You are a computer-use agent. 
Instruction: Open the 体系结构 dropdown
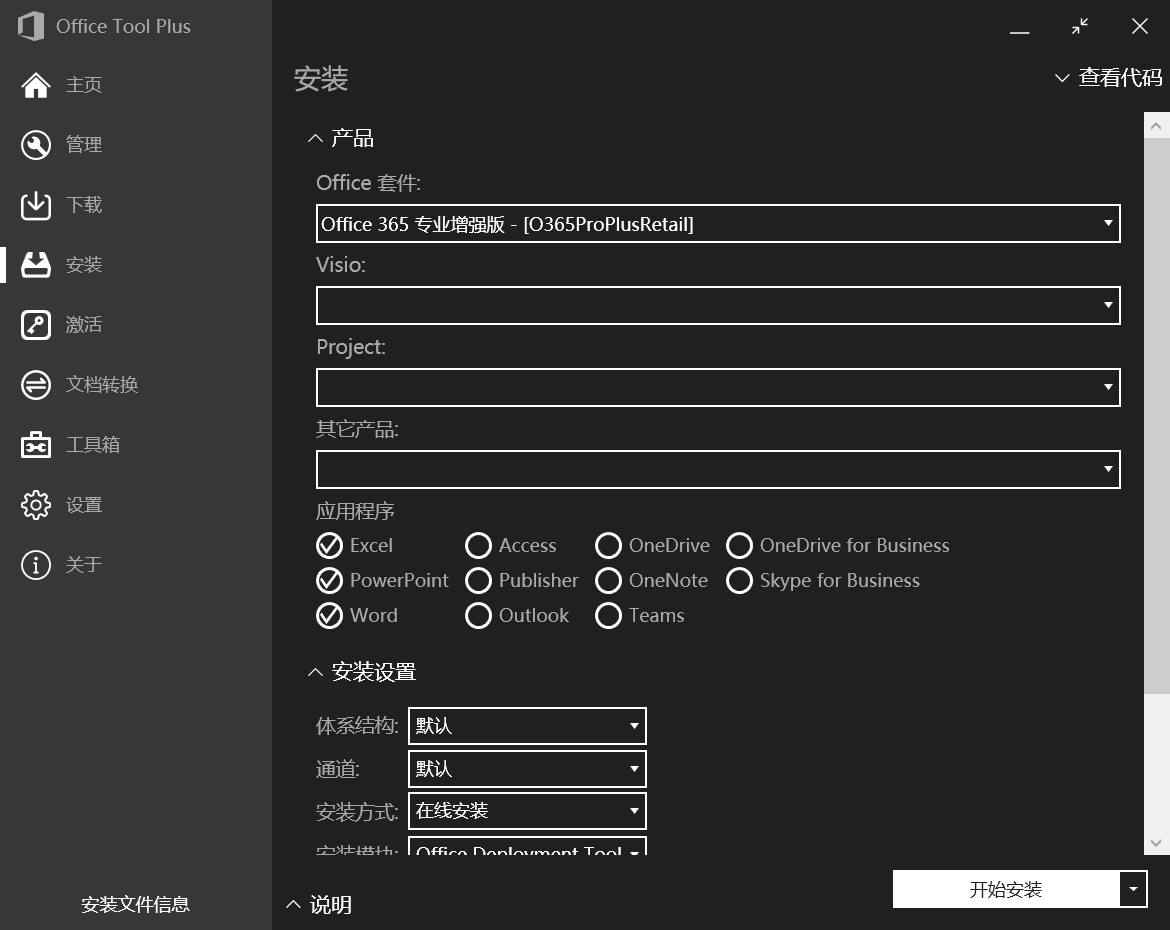(527, 726)
